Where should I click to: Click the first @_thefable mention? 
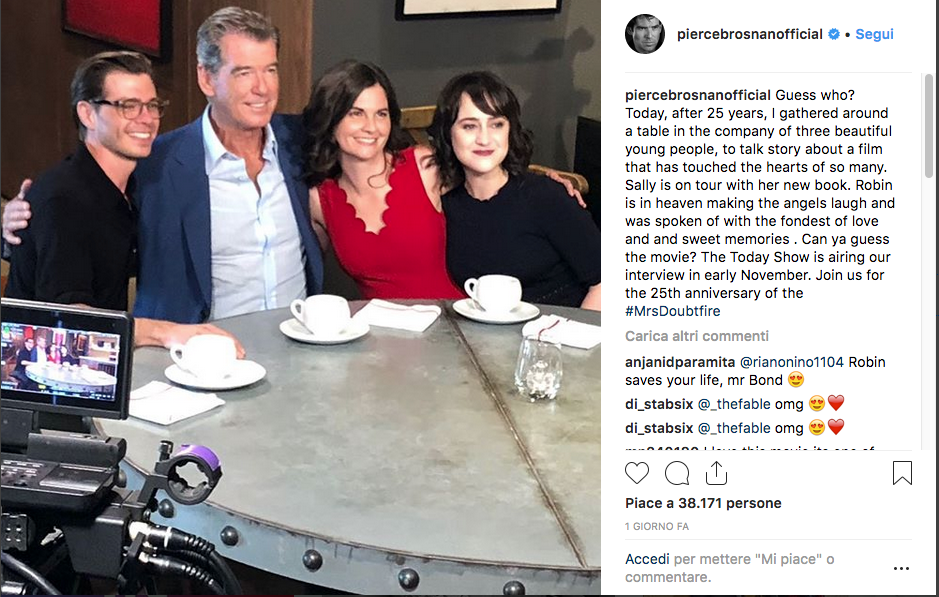pos(734,404)
